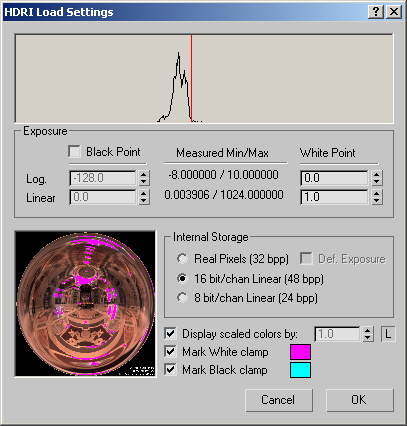Screen dimensions: 407x426
Task: Click the HDRI sphere preview thumbnail
Action: [85, 304]
